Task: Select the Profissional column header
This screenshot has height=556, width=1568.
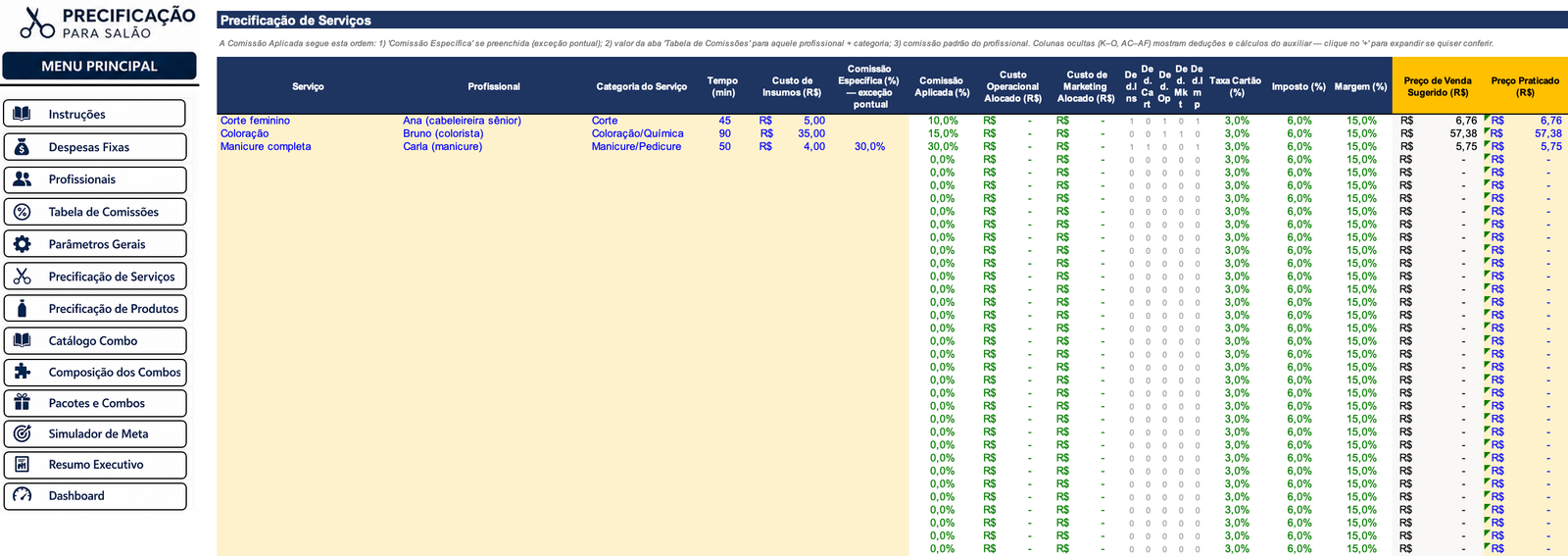Action: click(494, 86)
